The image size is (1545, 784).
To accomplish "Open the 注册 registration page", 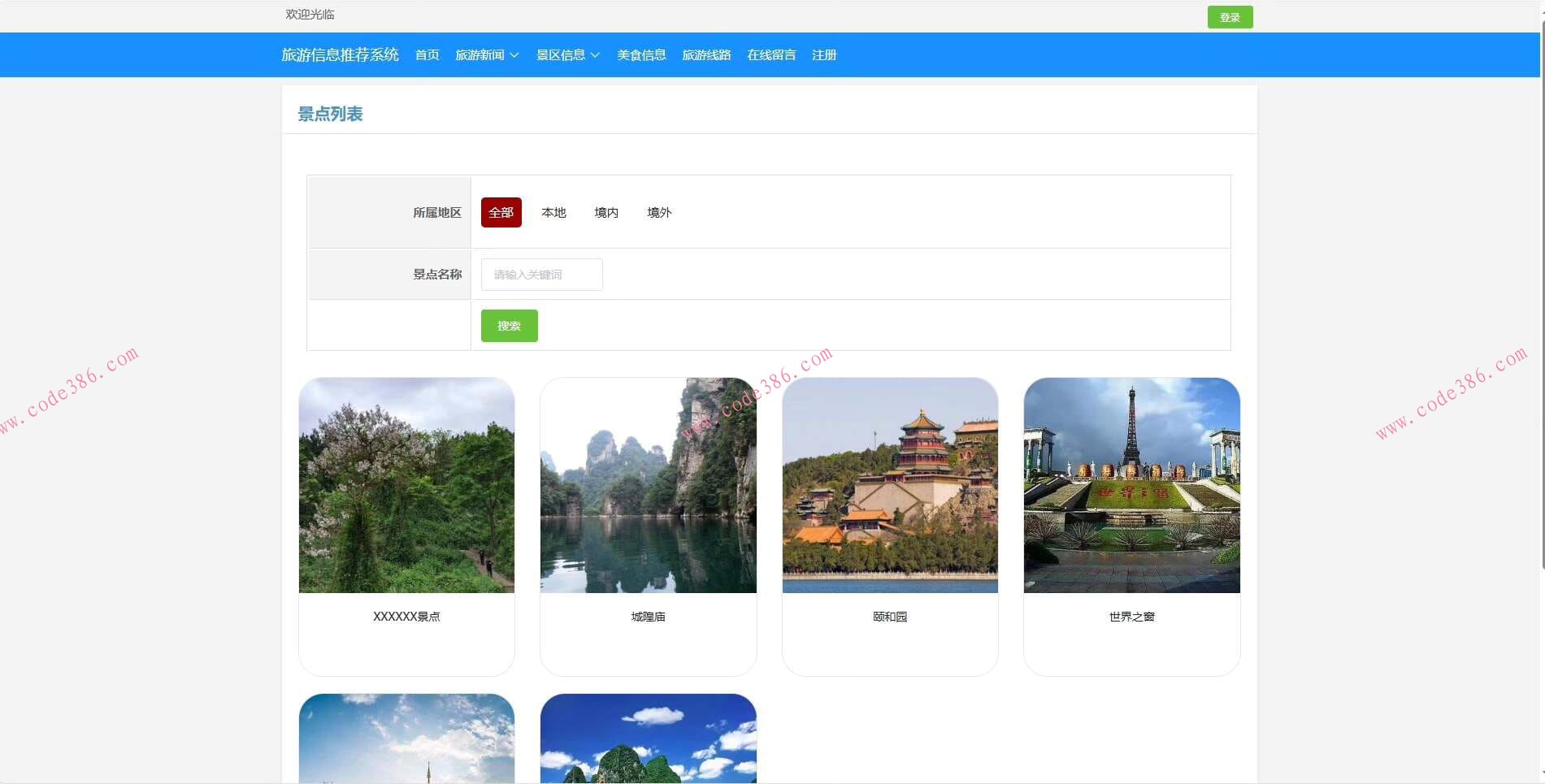I will [823, 54].
